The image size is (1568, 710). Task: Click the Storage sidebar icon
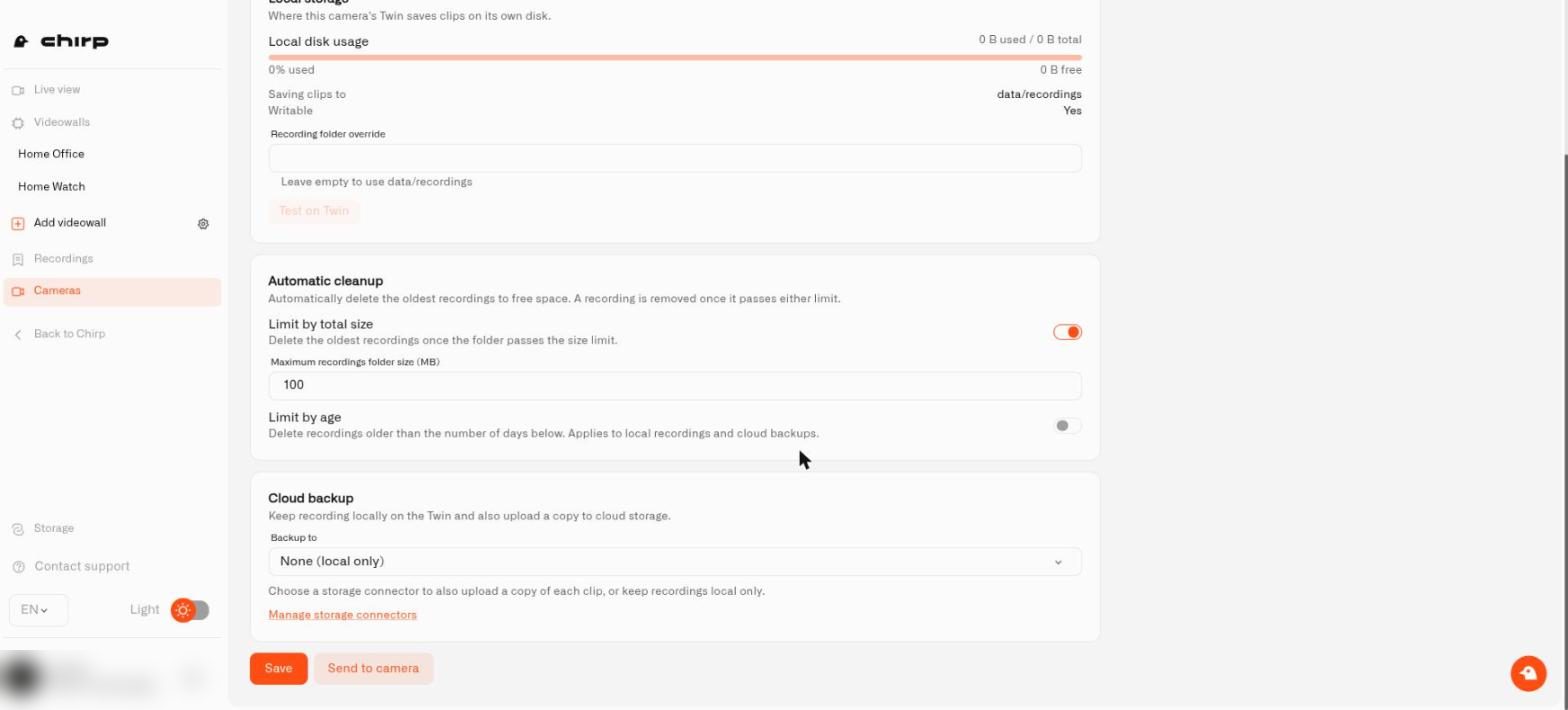(18, 529)
